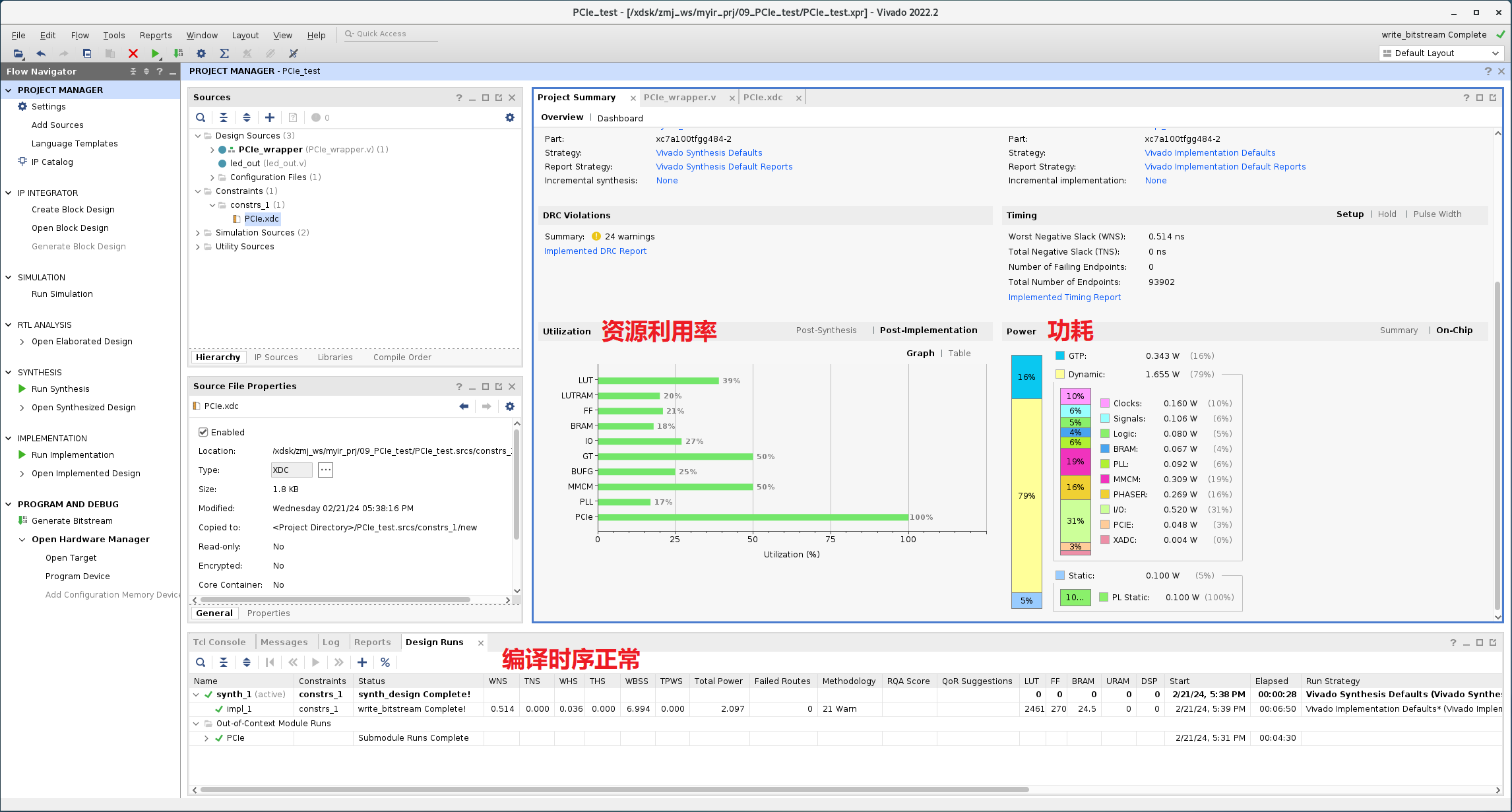Select the Setup timing view
The height and width of the screenshot is (812, 1512).
tap(1350, 214)
